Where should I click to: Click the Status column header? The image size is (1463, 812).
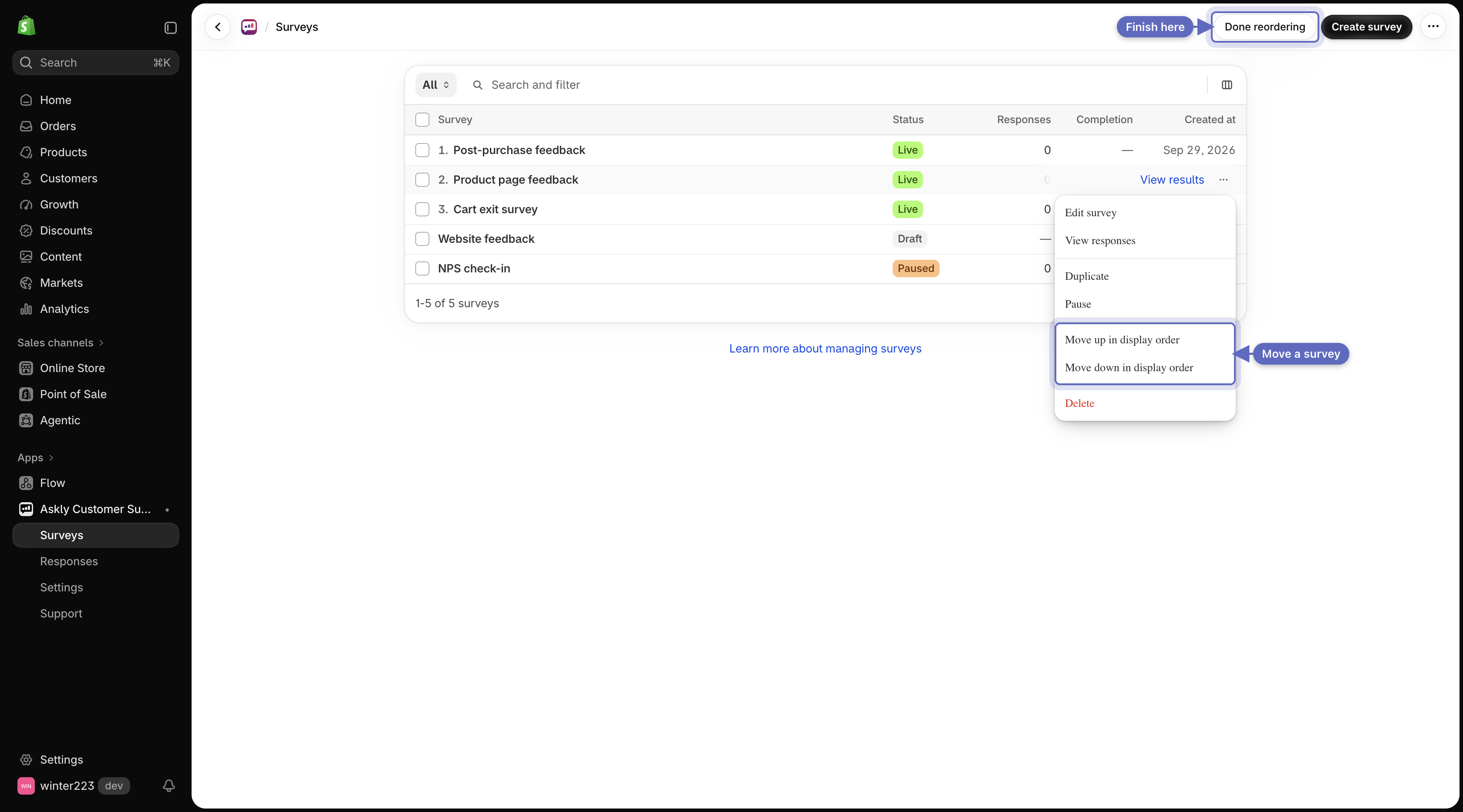(x=907, y=119)
